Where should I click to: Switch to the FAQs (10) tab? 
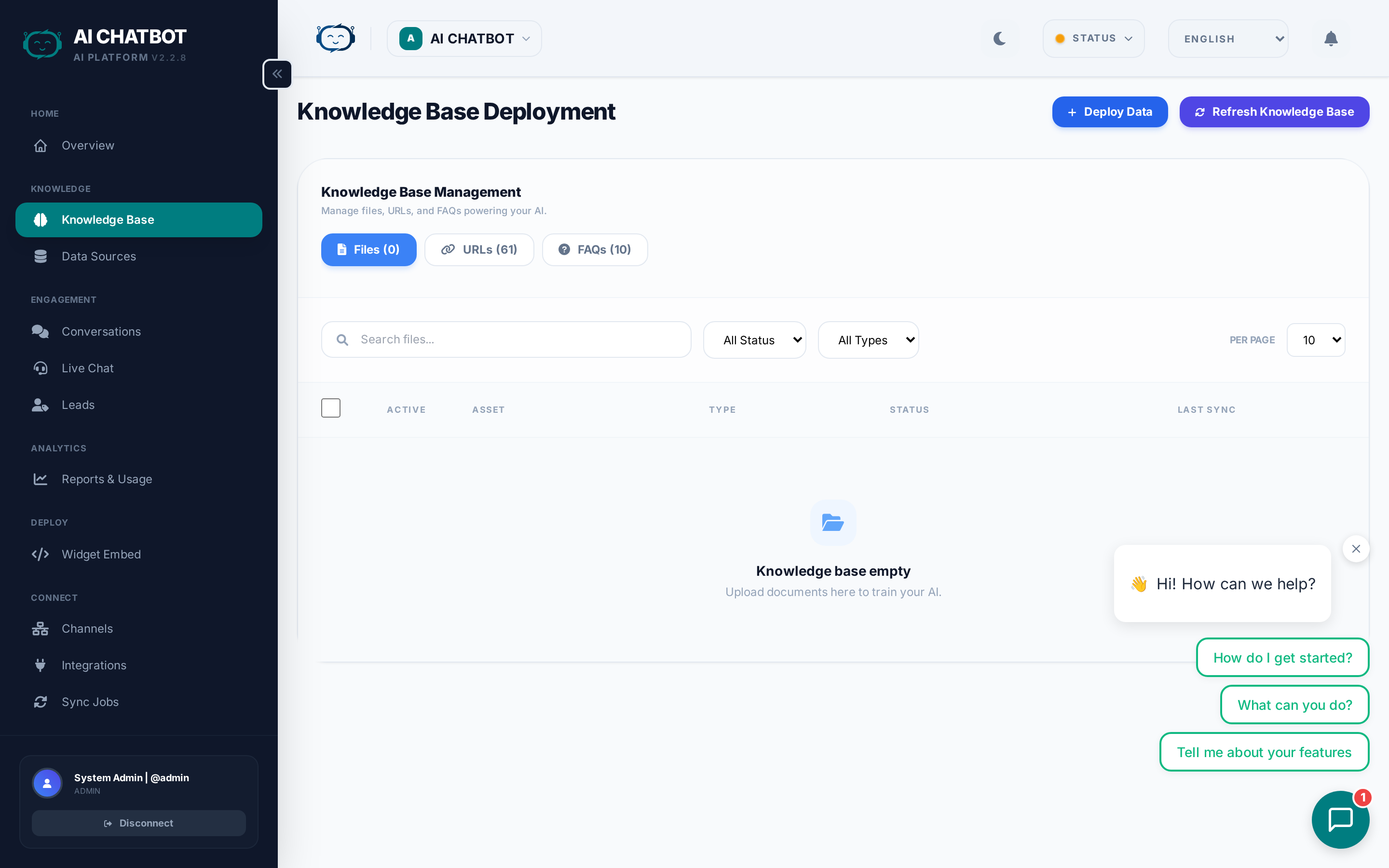tap(595, 250)
